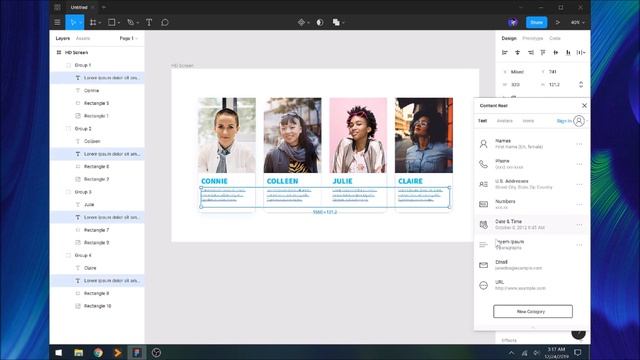
Task: Select the Group 1 layer
Action: [x=97, y=65]
